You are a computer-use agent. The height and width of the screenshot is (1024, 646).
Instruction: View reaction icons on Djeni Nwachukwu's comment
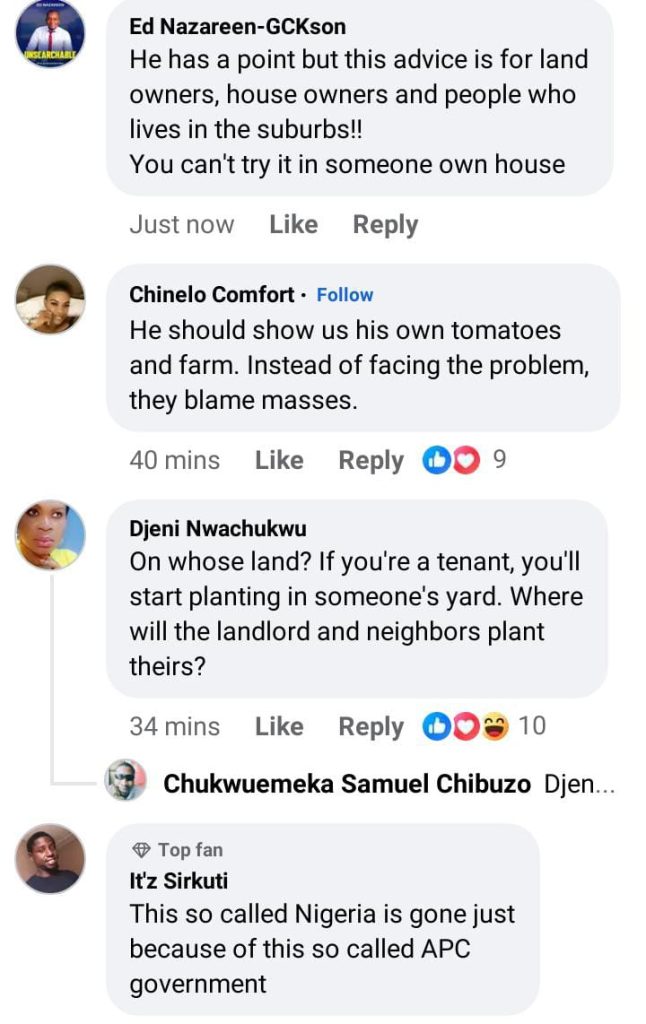467,727
